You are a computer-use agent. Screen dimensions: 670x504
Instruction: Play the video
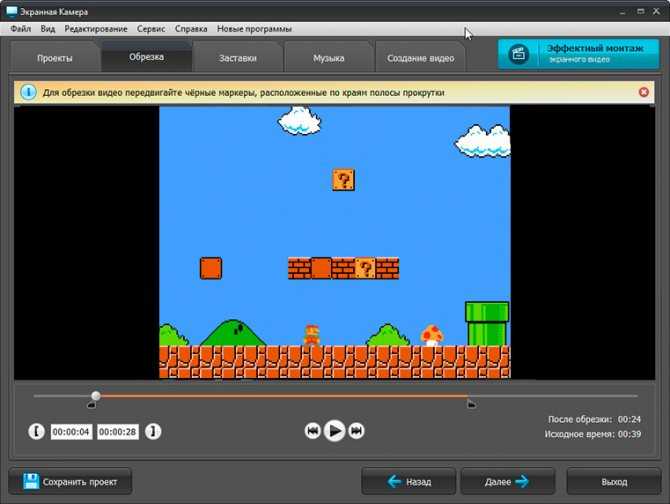[x=334, y=431]
